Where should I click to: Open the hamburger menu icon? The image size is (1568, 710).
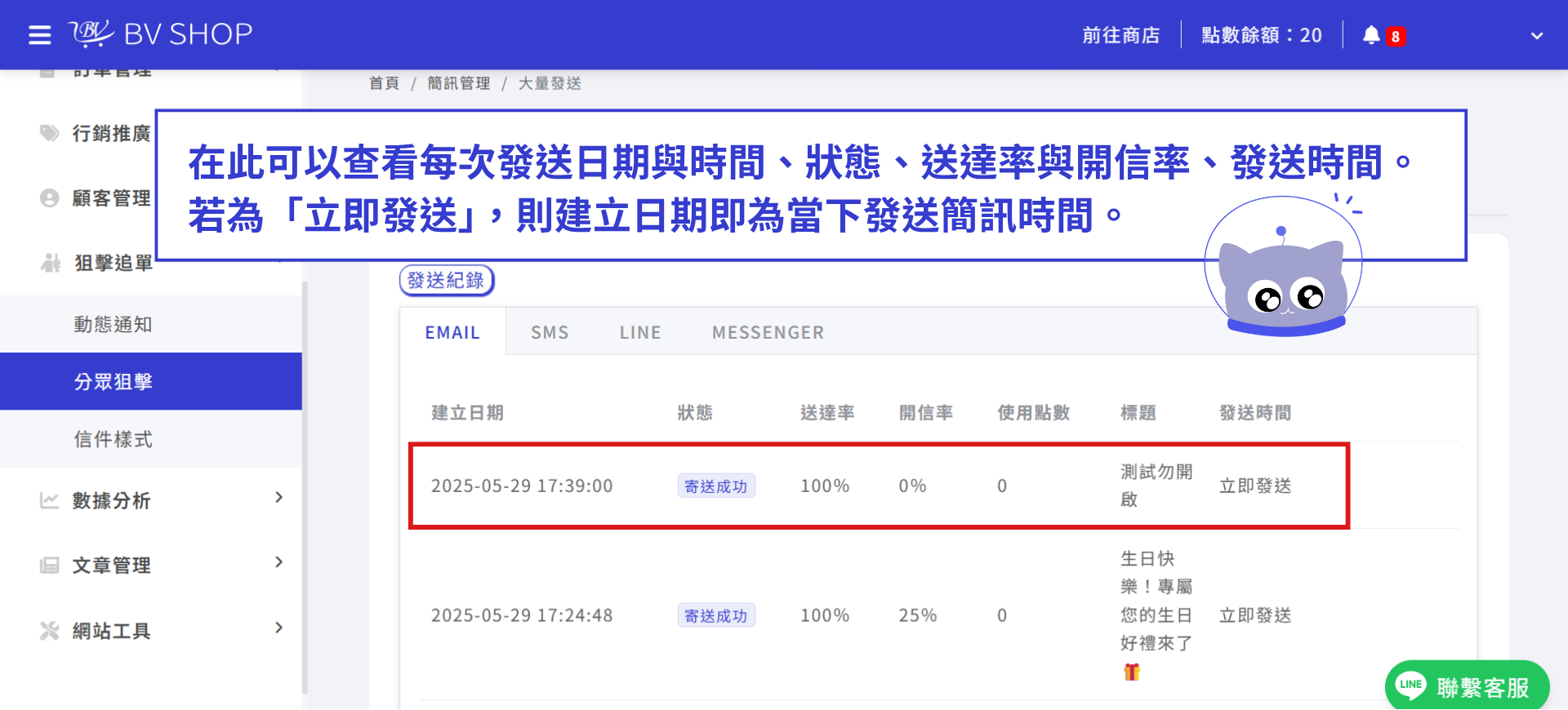point(39,35)
